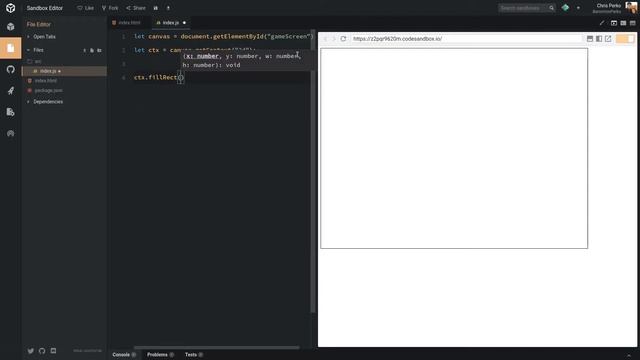Click the Share button
Screen dimensions: 640x360
[136, 8]
